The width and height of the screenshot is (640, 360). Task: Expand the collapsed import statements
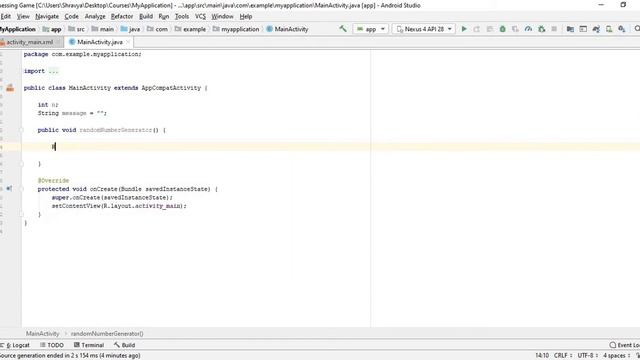pos(53,71)
